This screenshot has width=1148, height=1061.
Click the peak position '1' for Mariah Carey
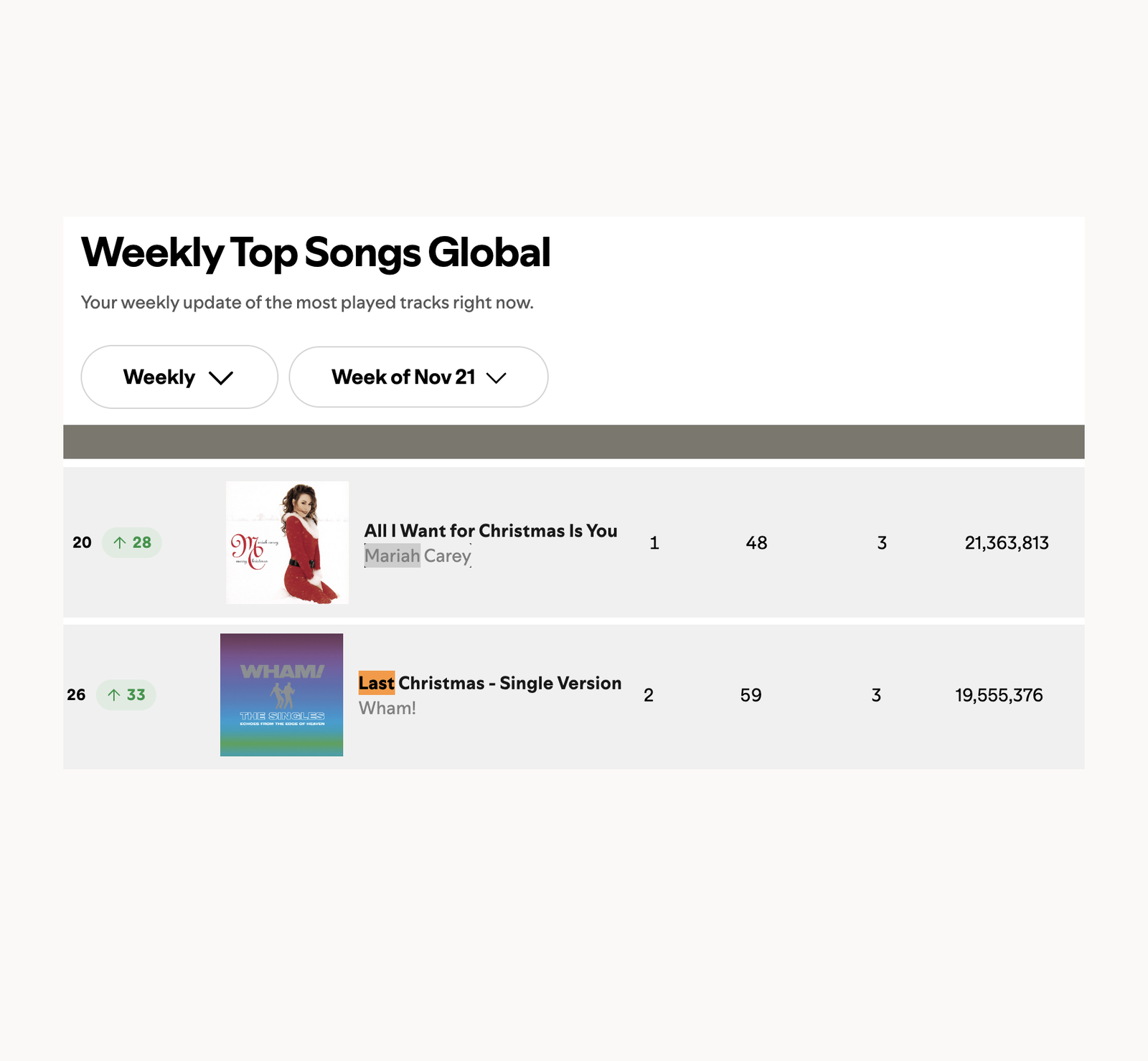(x=654, y=543)
